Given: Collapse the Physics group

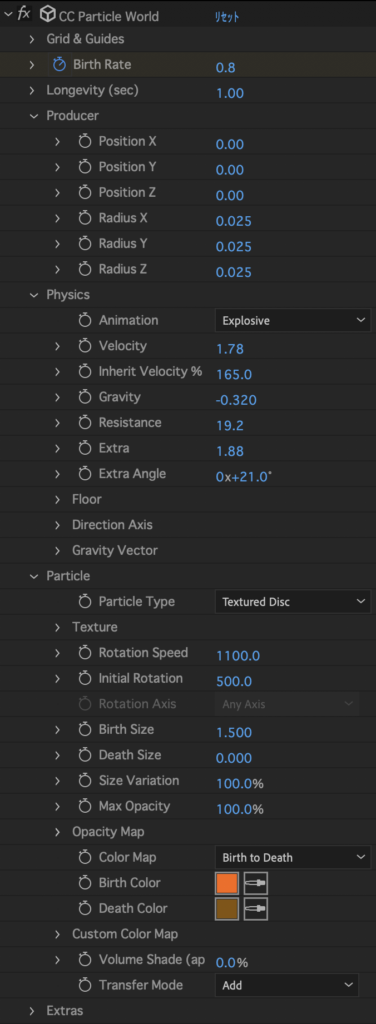Looking at the screenshot, I should pos(33,295).
